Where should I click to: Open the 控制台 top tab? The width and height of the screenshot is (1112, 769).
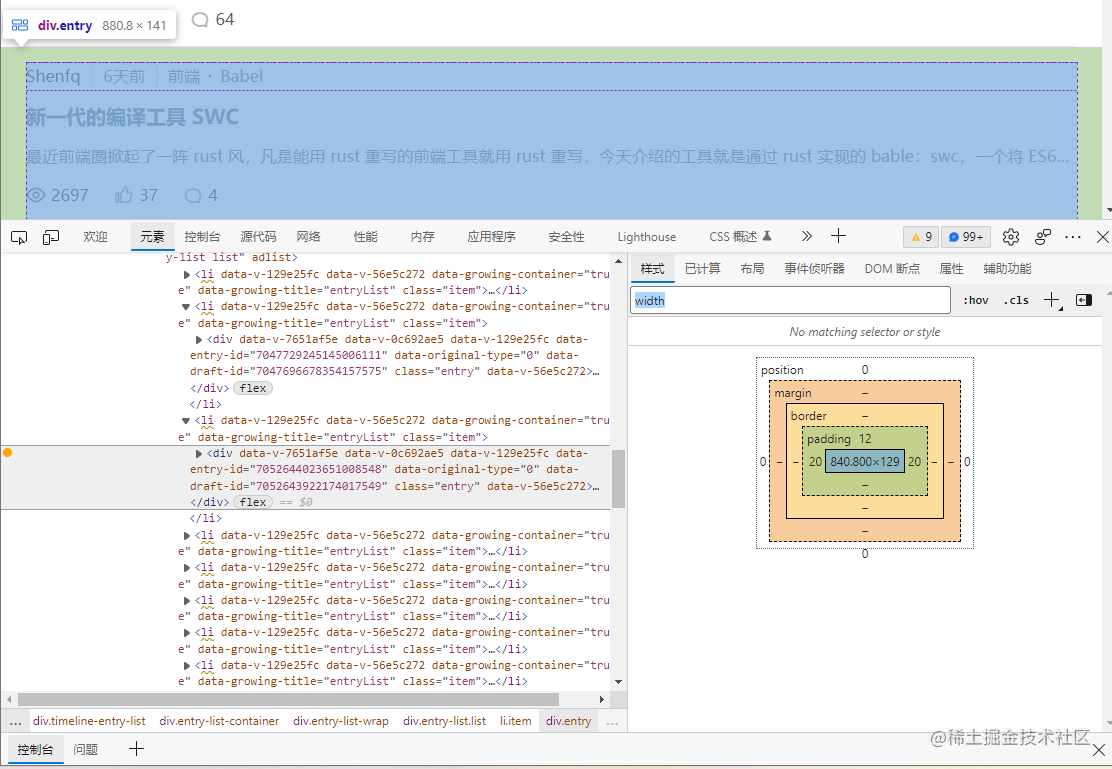[x=202, y=237]
